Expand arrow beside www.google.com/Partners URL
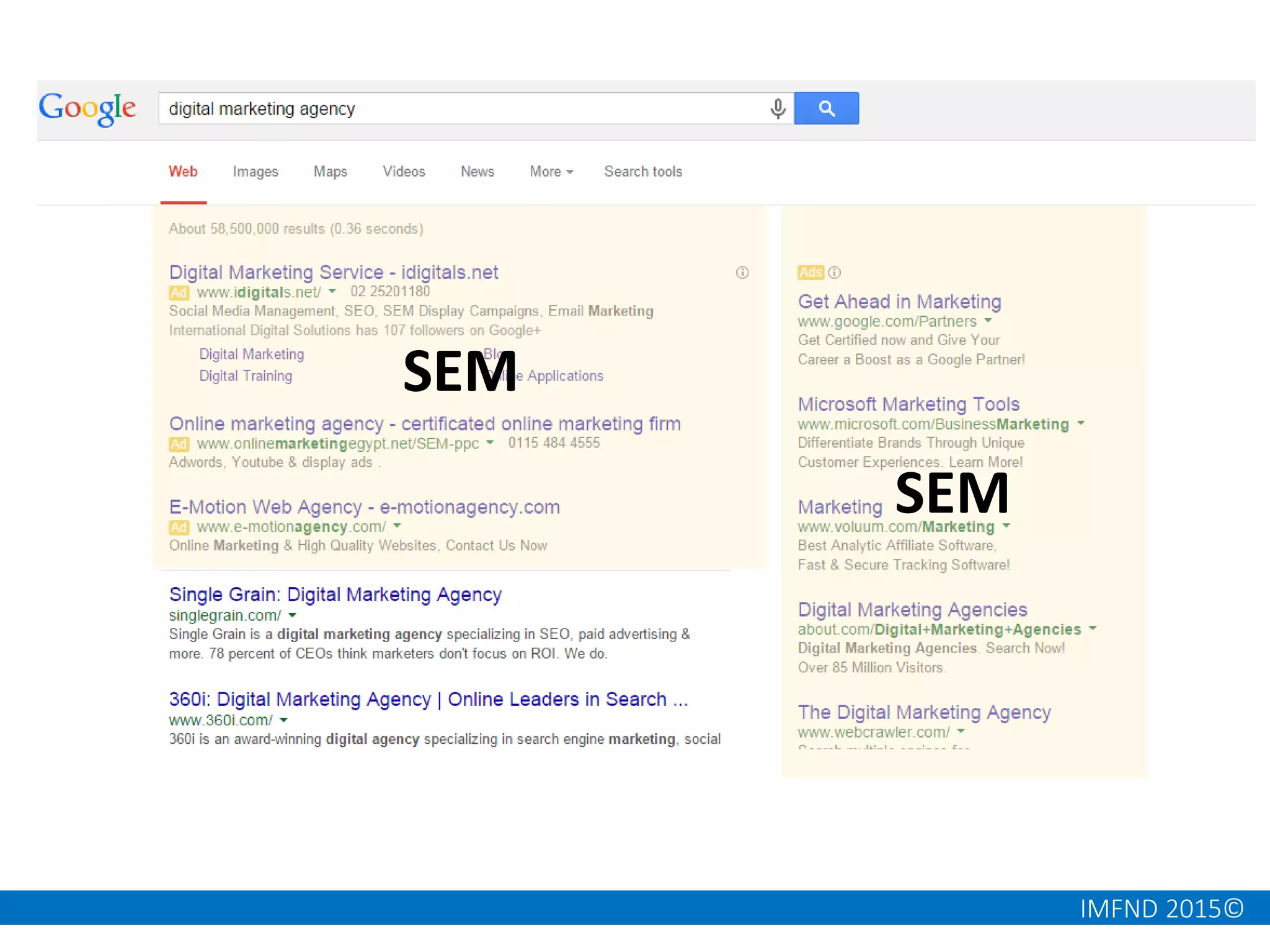This screenshot has height=952, width=1270. coord(988,321)
